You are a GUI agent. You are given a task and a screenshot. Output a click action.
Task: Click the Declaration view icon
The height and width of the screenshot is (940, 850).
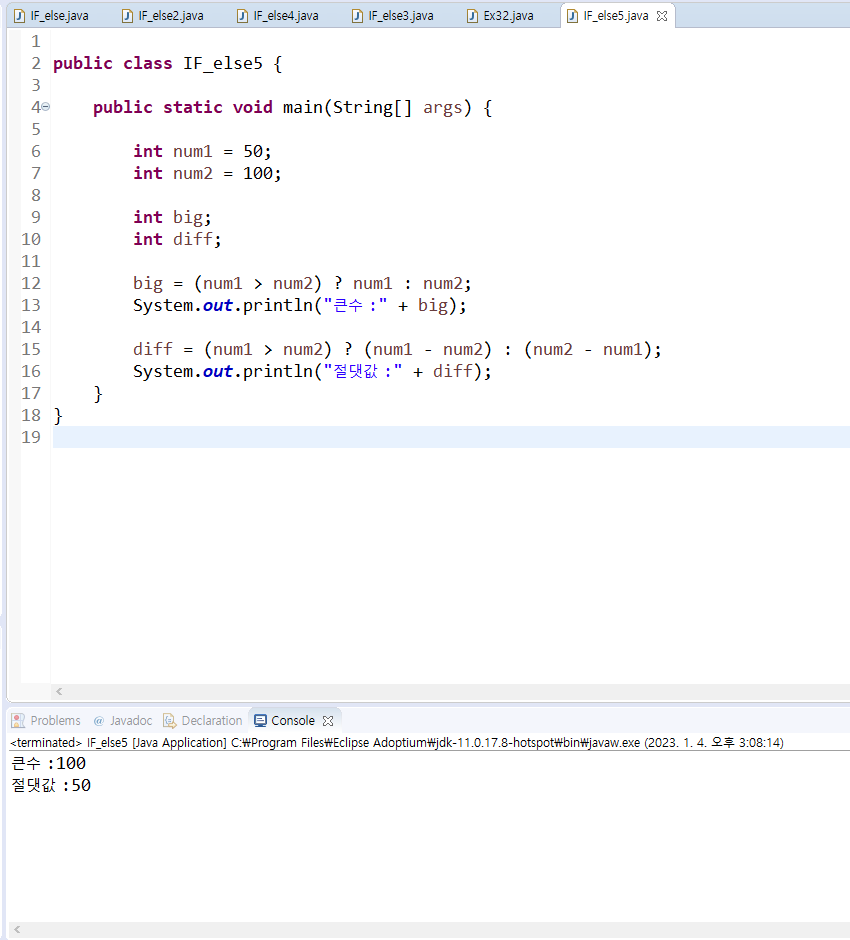point(170,721)
